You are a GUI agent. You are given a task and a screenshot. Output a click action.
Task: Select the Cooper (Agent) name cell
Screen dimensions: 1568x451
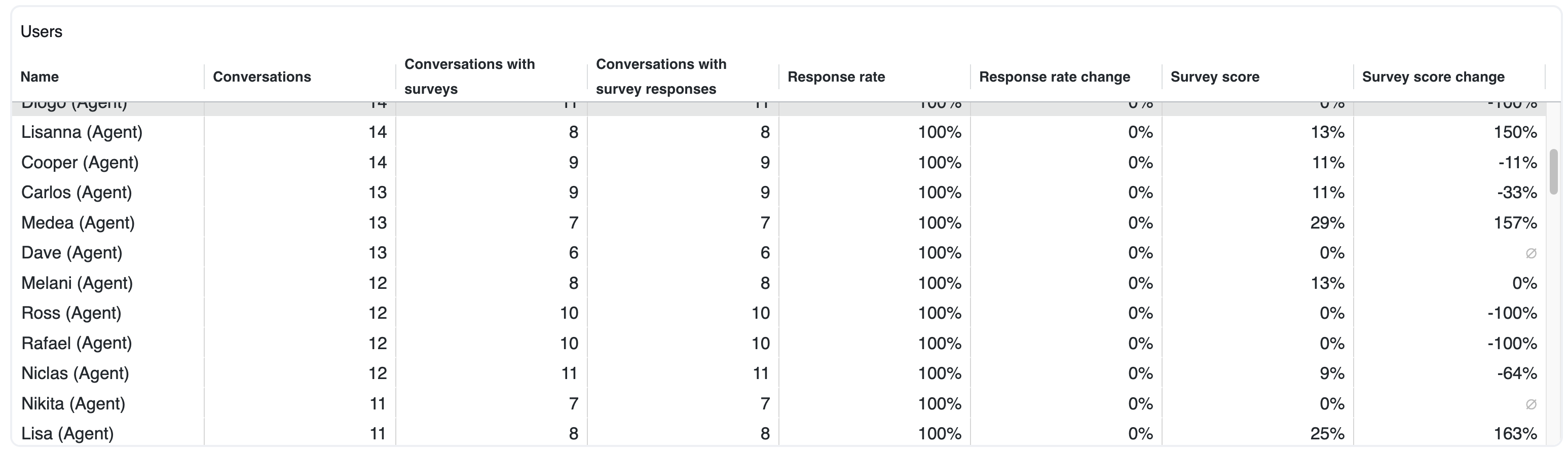80,163
